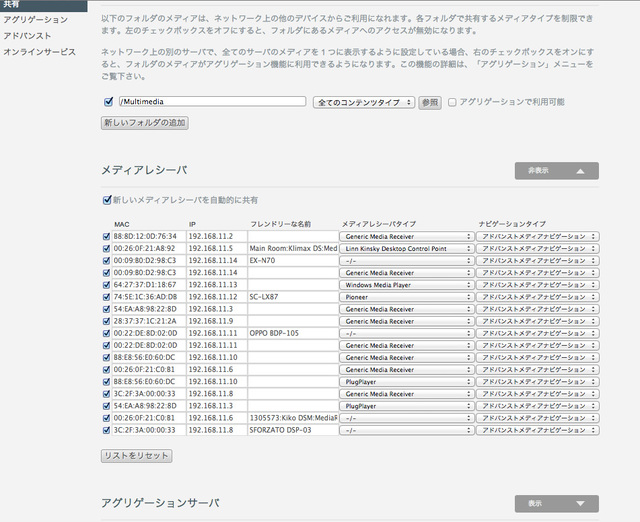Change the Pioneer media receiver type dropdown

pos(406,297)
